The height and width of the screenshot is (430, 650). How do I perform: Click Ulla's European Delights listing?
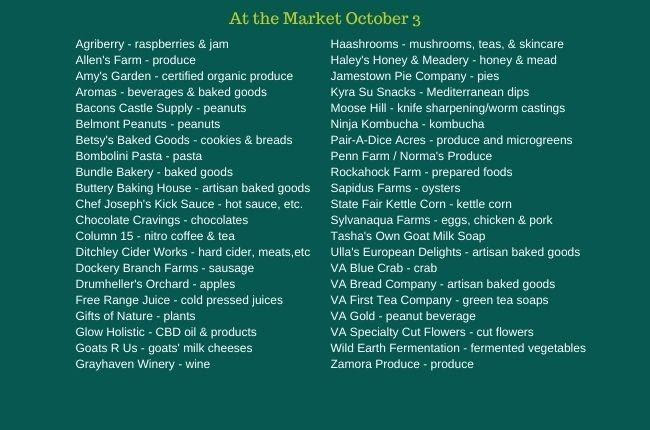click(x=455, y=252)
